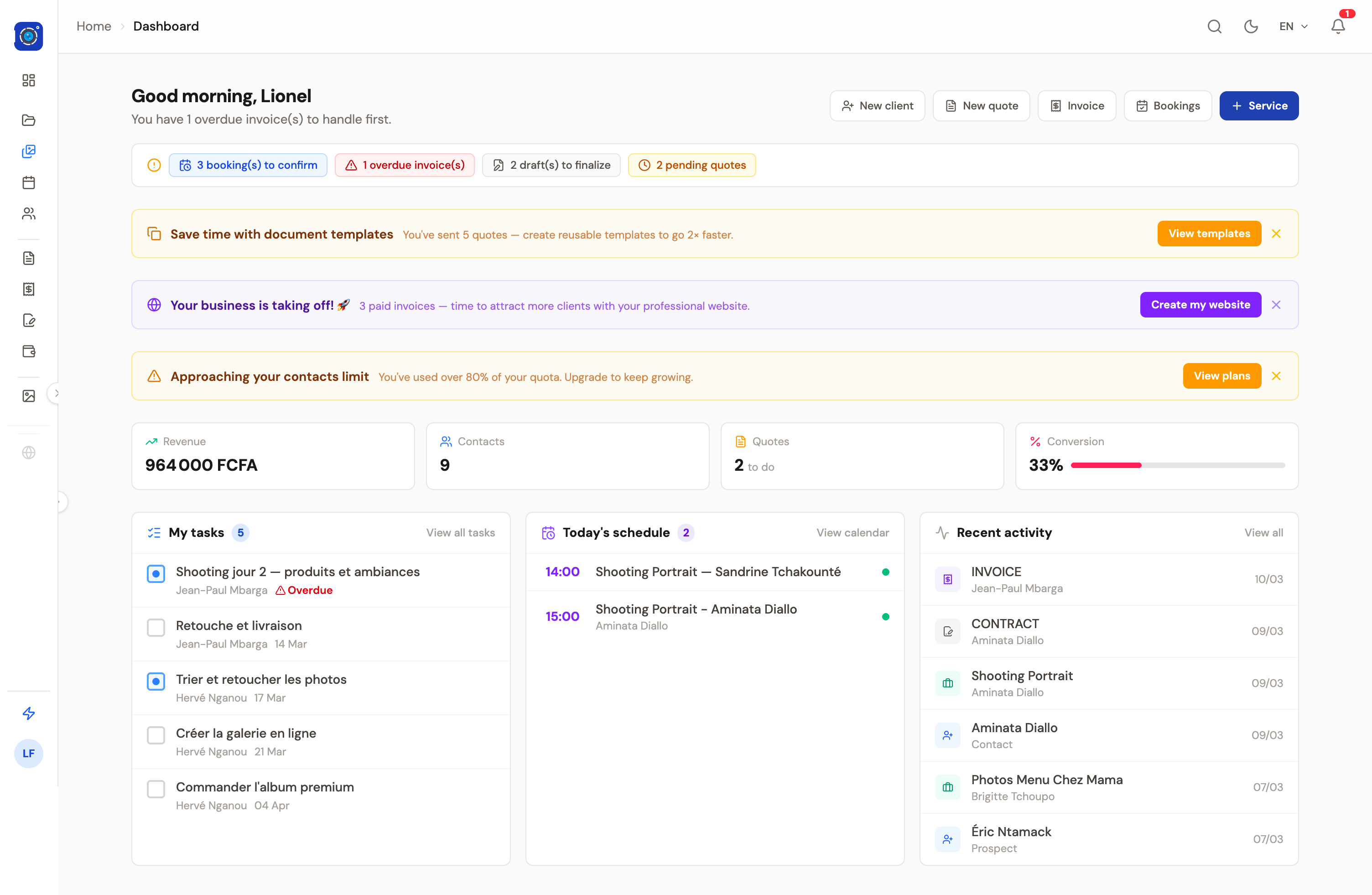Open View all tasks link
Viewport: 1372px width, 895px height.
pos(460,532)
